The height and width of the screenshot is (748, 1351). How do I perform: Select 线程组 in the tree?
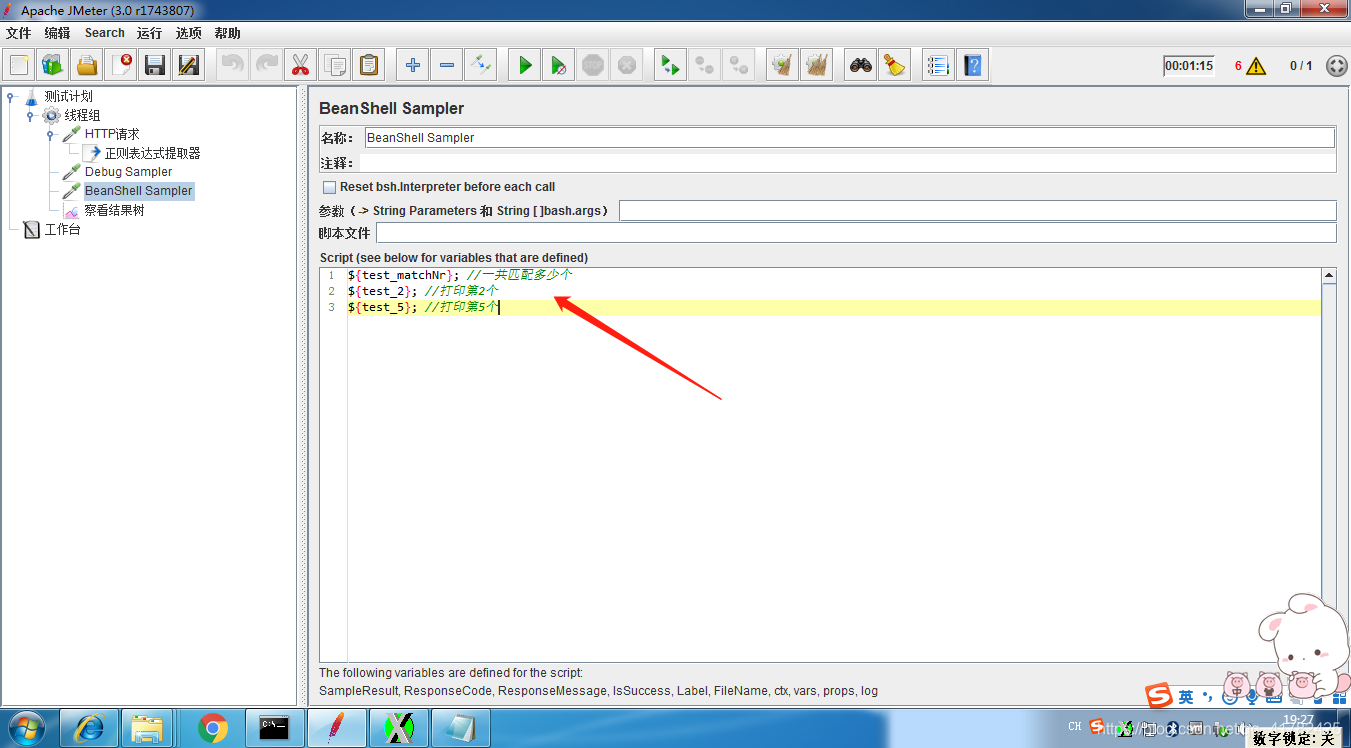pyautogui.click(x=82, y=116)
